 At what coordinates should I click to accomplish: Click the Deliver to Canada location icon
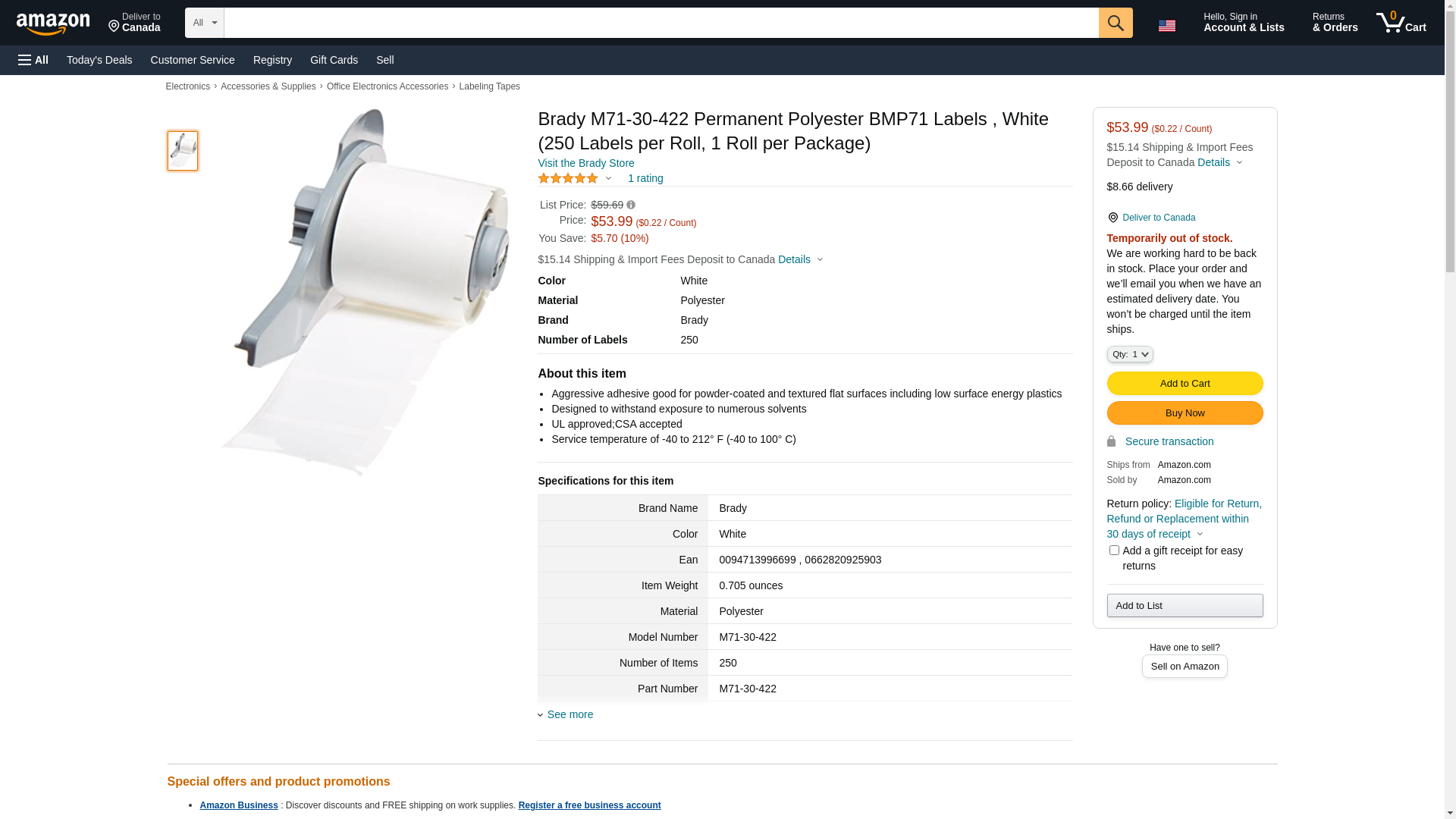1112,218
